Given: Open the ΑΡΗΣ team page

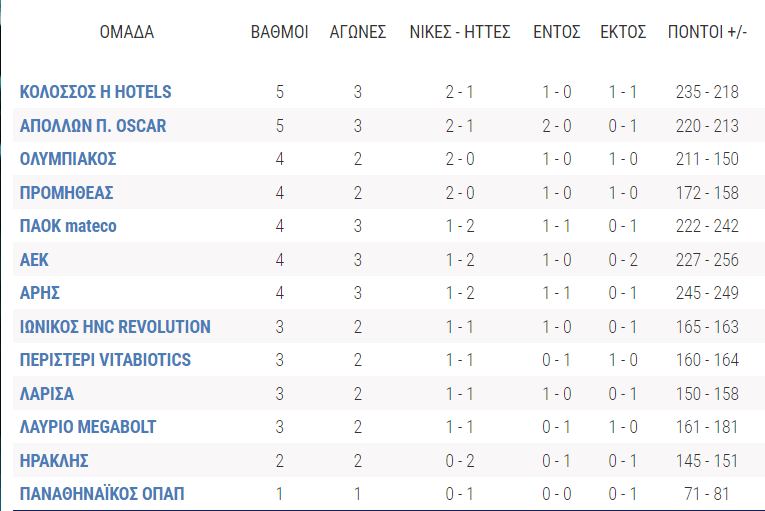Looking at the screenshot, I should (38, 293).
